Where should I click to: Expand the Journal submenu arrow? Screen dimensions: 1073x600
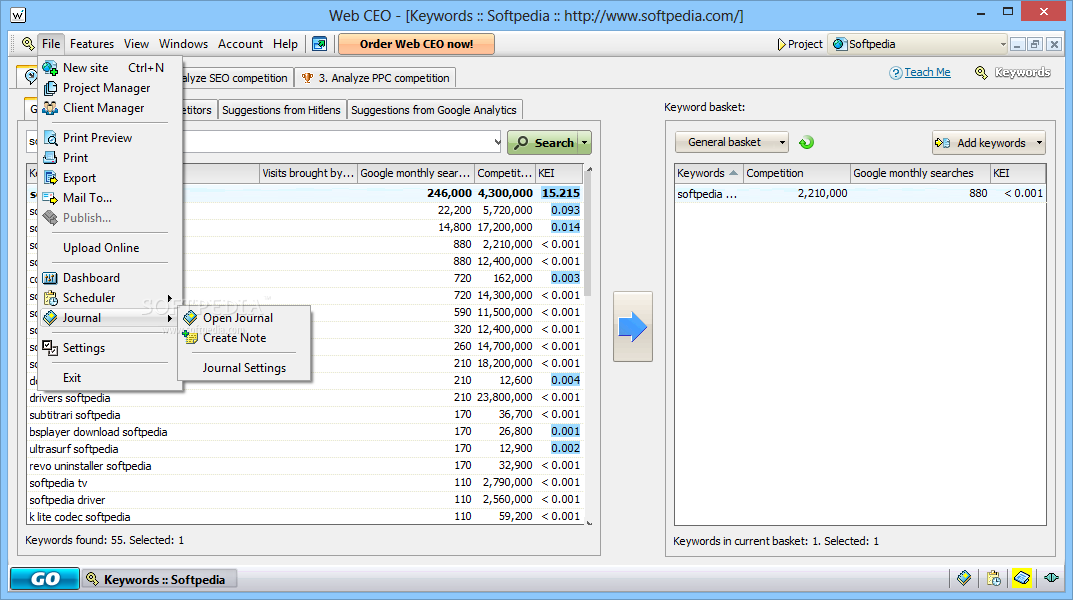[x=170, y=318]
